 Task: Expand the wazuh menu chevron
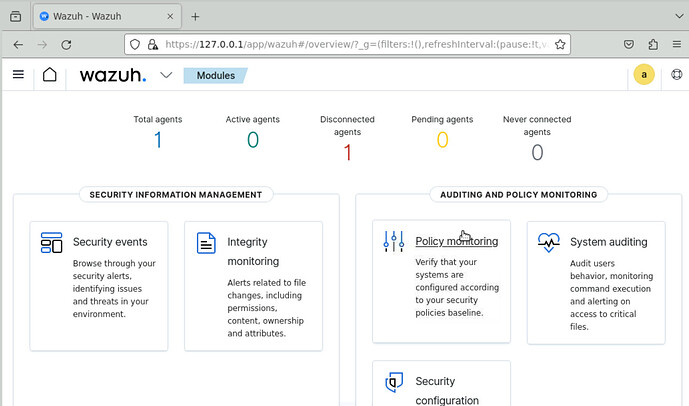[x=166, y=75]
